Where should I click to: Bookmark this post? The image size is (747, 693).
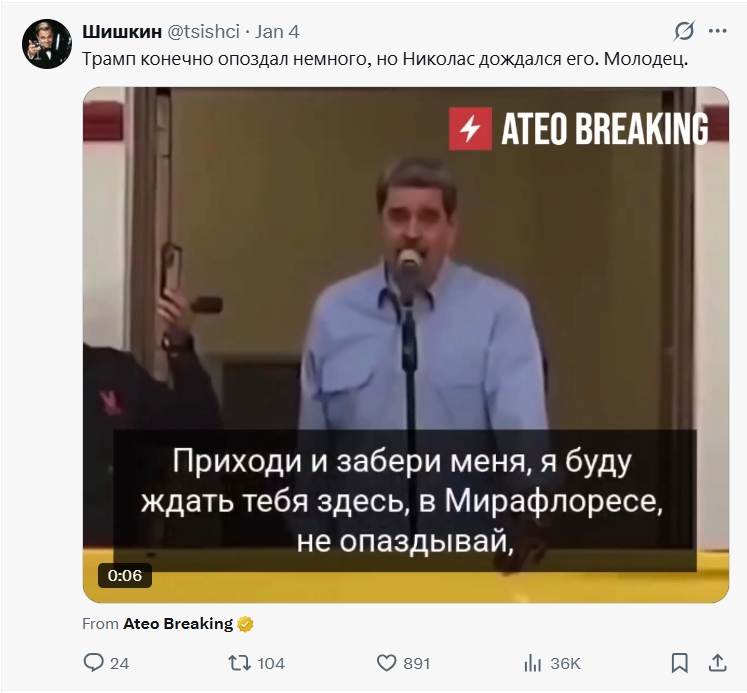pos(679,663)
